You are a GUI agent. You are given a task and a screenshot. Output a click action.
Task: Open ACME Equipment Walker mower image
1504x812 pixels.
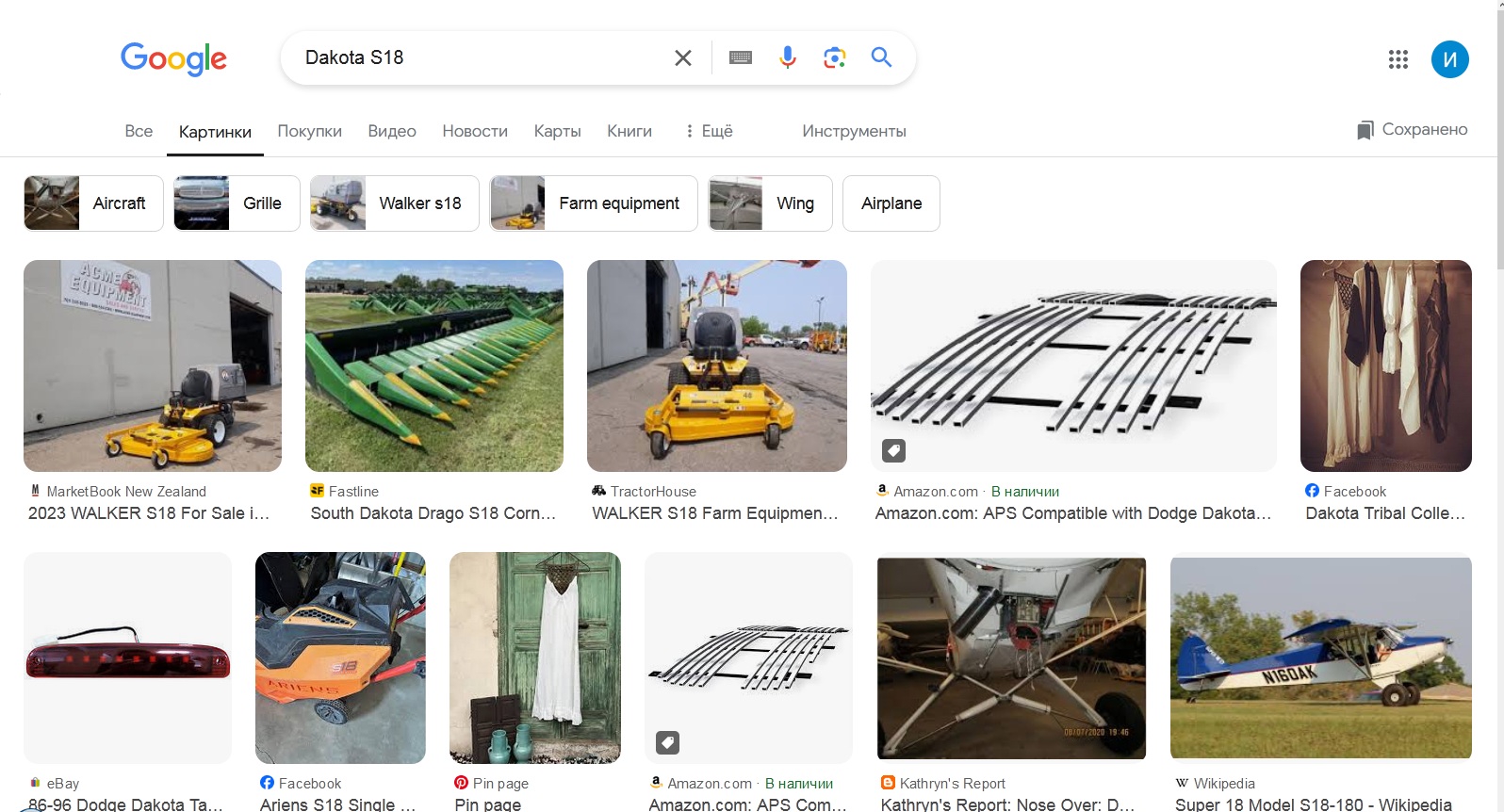click(x=153, y=365)
